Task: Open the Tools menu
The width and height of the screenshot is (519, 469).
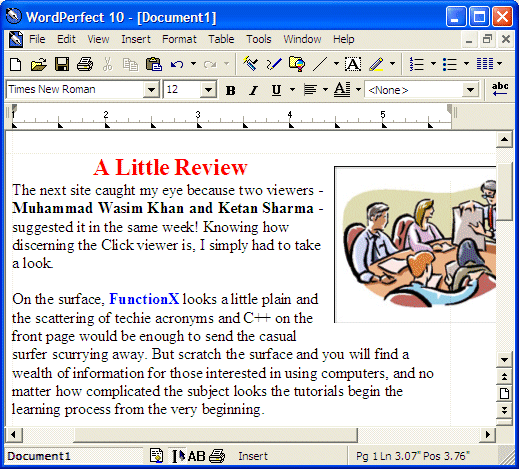Action: 259,39
